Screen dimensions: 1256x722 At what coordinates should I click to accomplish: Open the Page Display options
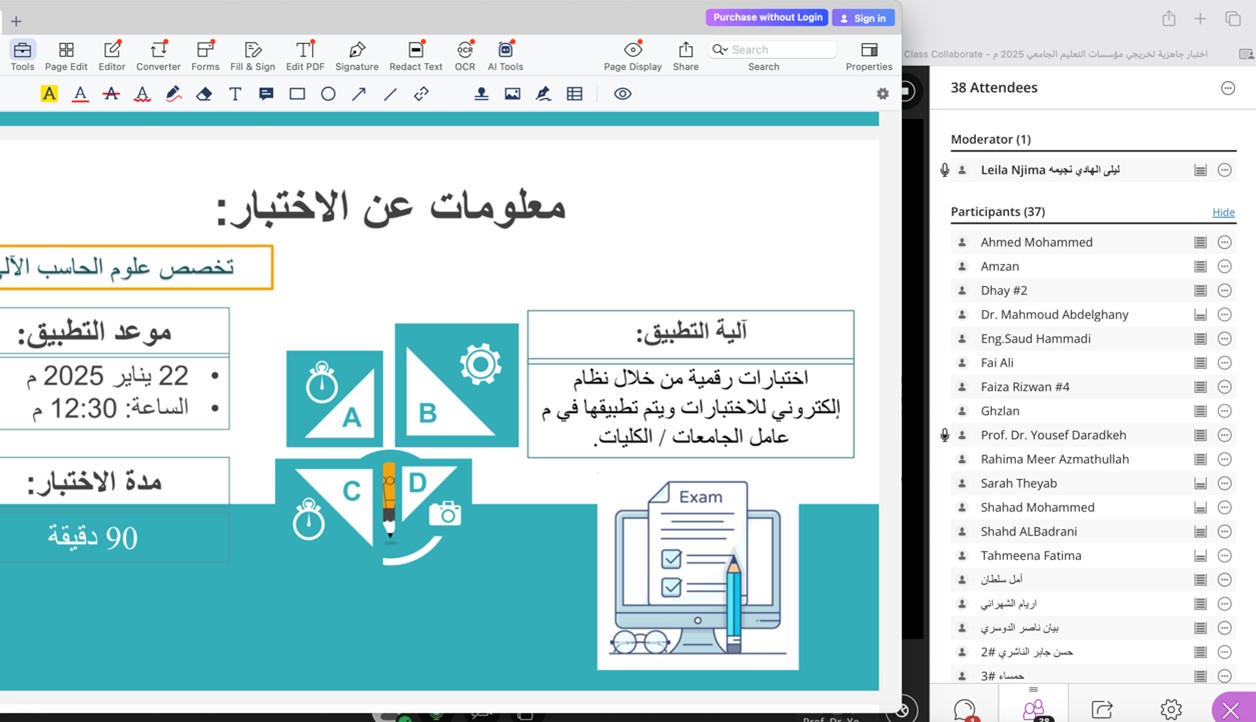[x=632, y=56]
